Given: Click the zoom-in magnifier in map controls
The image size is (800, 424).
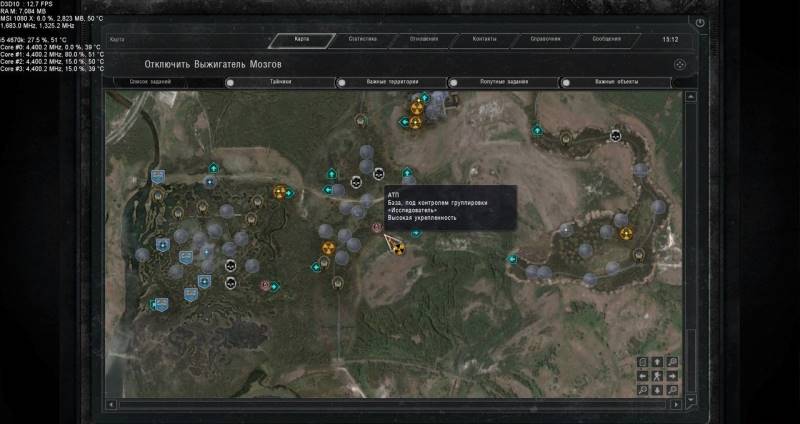Looking at the screenshot, I should point(672,362).
